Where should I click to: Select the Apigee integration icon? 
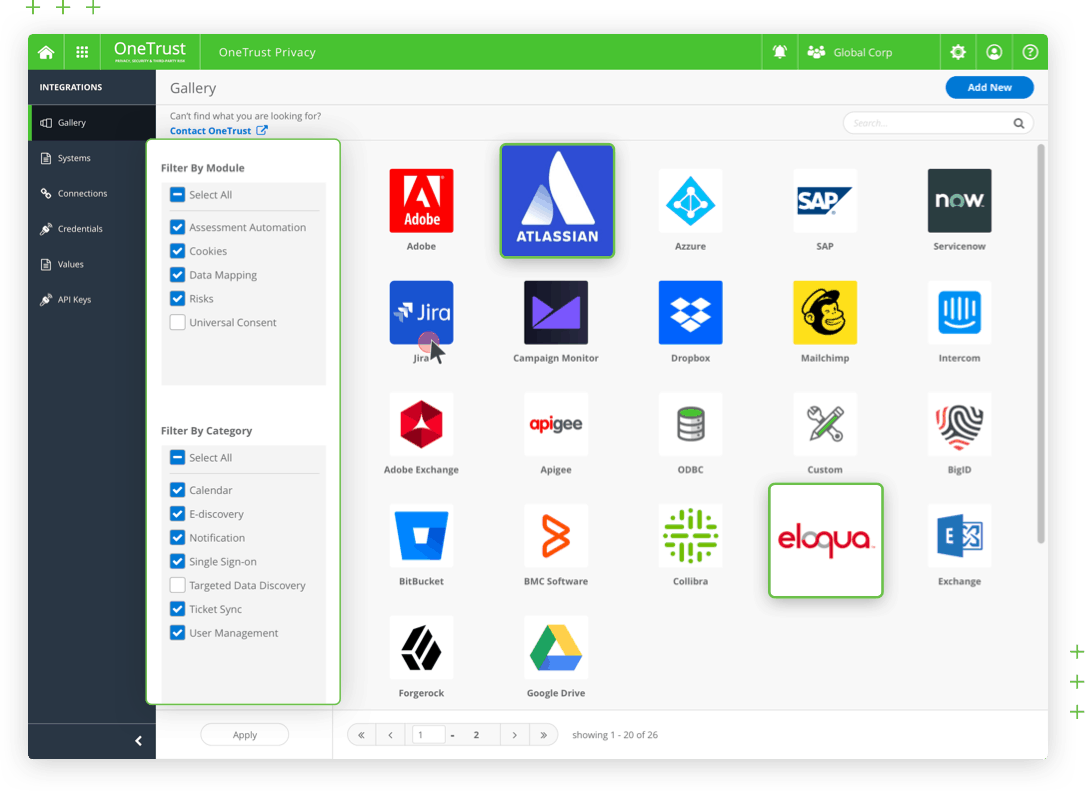tap(555, 424)
